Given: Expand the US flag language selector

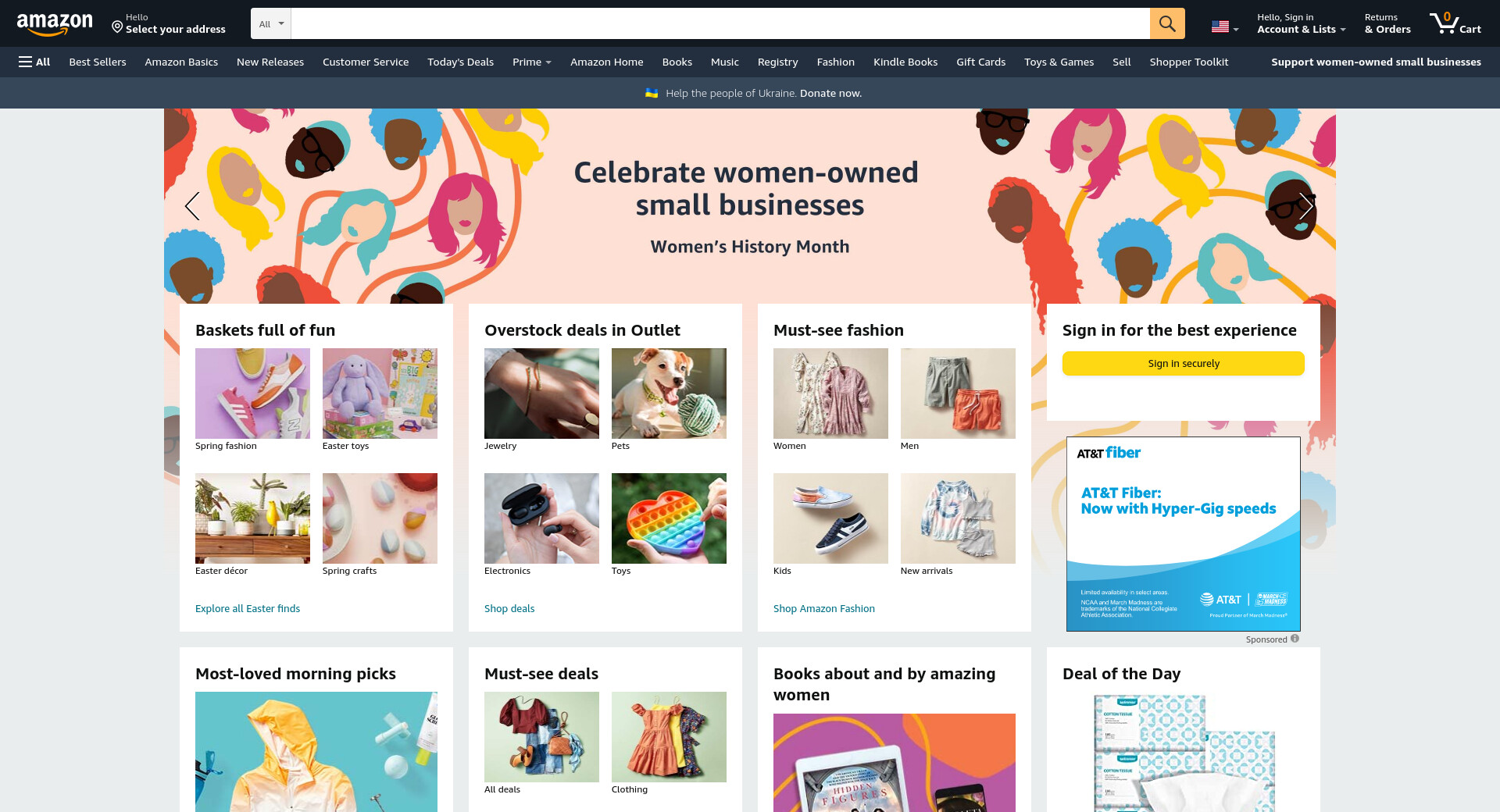Looking at the screenshot, I should coord(1225,27).
